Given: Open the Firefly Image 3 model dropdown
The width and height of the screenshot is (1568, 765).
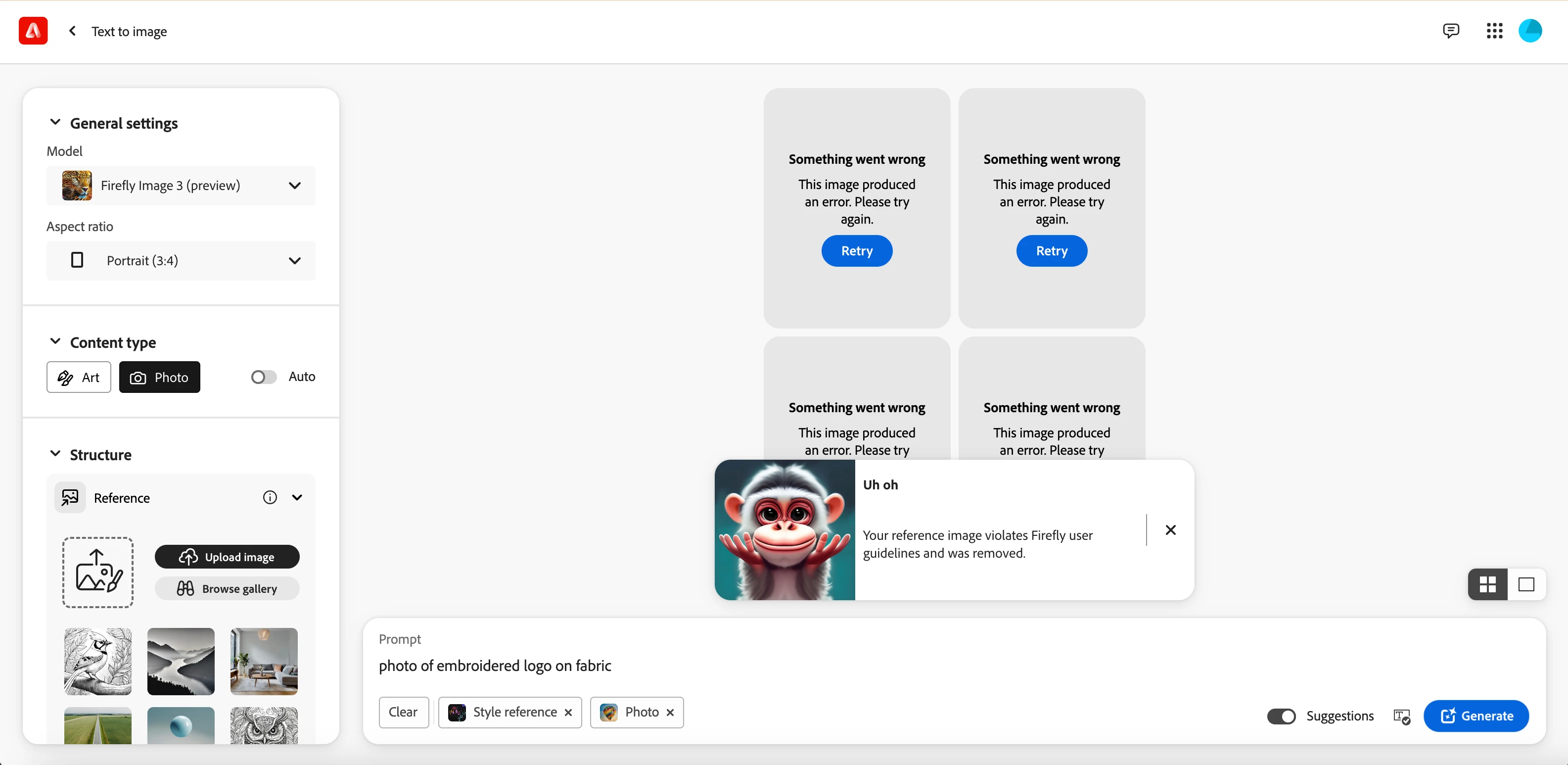Looking at the screenshot, I should pos(181,185).
